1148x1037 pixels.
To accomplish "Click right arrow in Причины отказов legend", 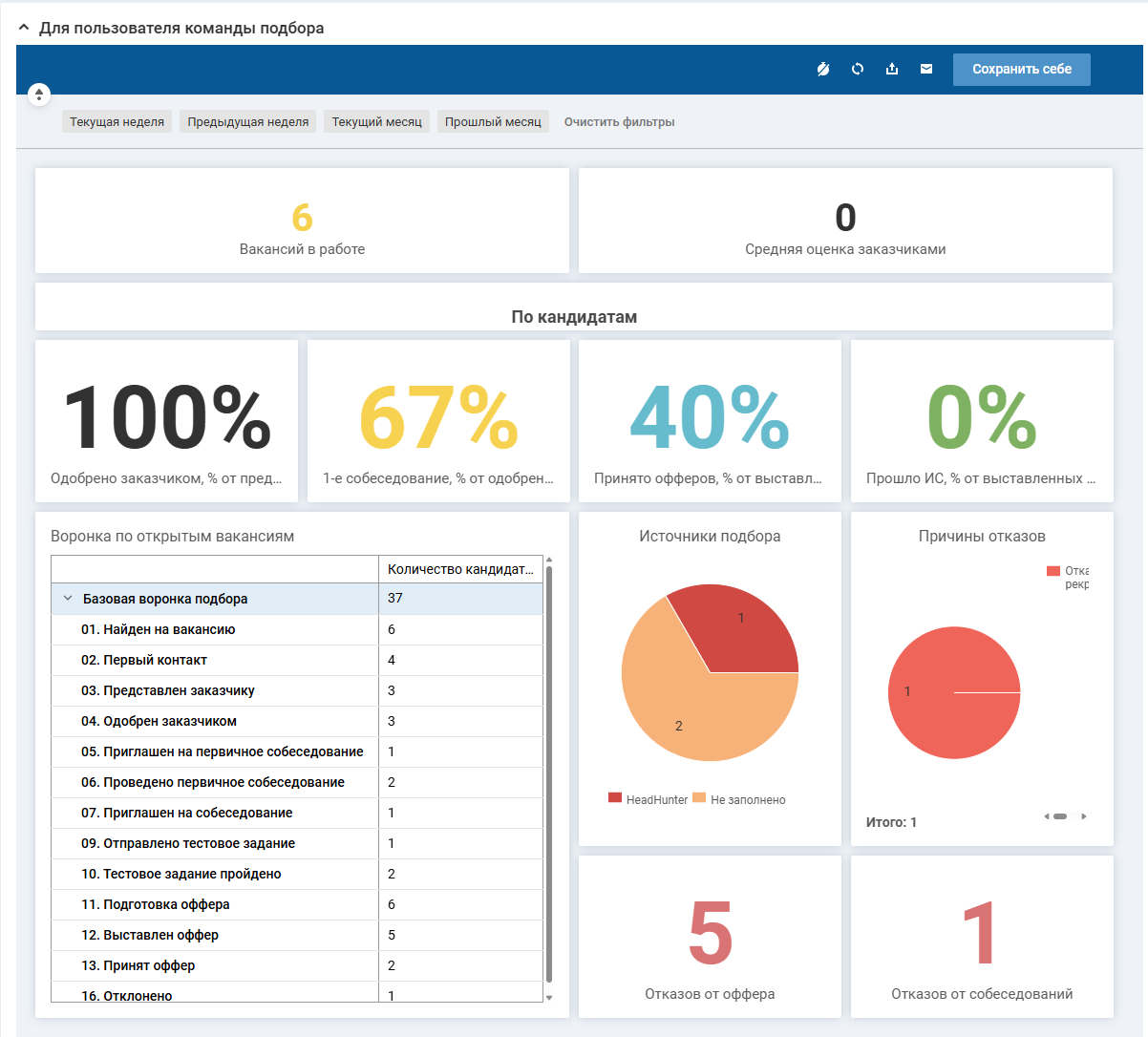I will click(1084, 816).
